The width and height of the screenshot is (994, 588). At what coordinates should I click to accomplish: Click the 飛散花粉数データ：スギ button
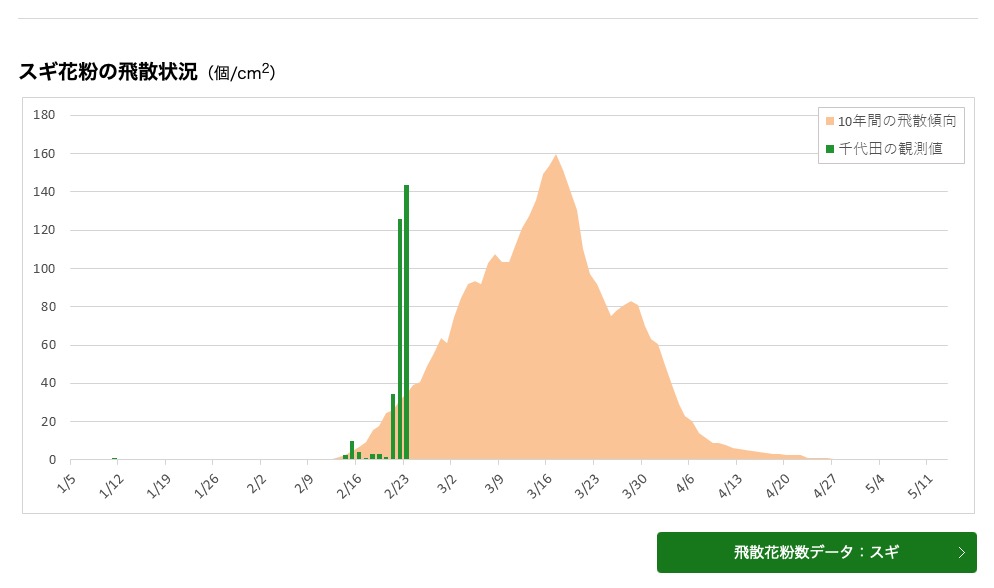pyautogui.click(x=816, y=553)
